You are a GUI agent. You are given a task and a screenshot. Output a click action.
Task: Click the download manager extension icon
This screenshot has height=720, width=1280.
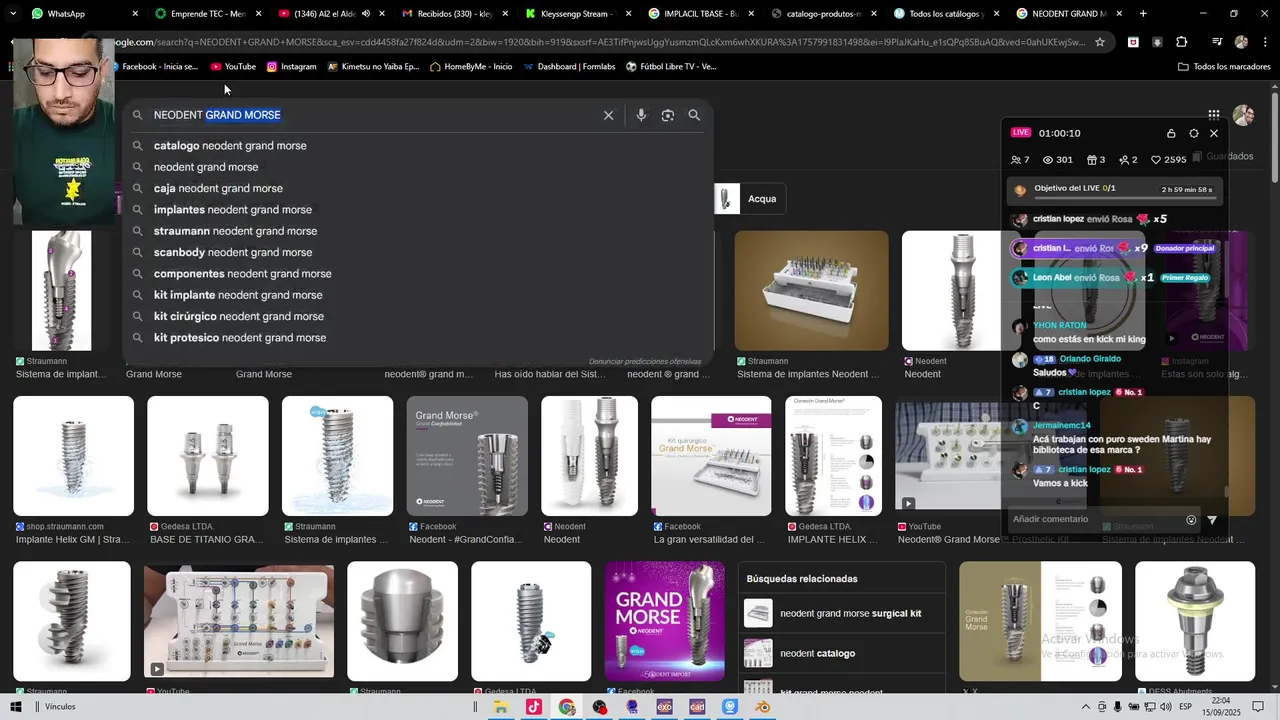pyautogui.click(x=1157, y=42)
